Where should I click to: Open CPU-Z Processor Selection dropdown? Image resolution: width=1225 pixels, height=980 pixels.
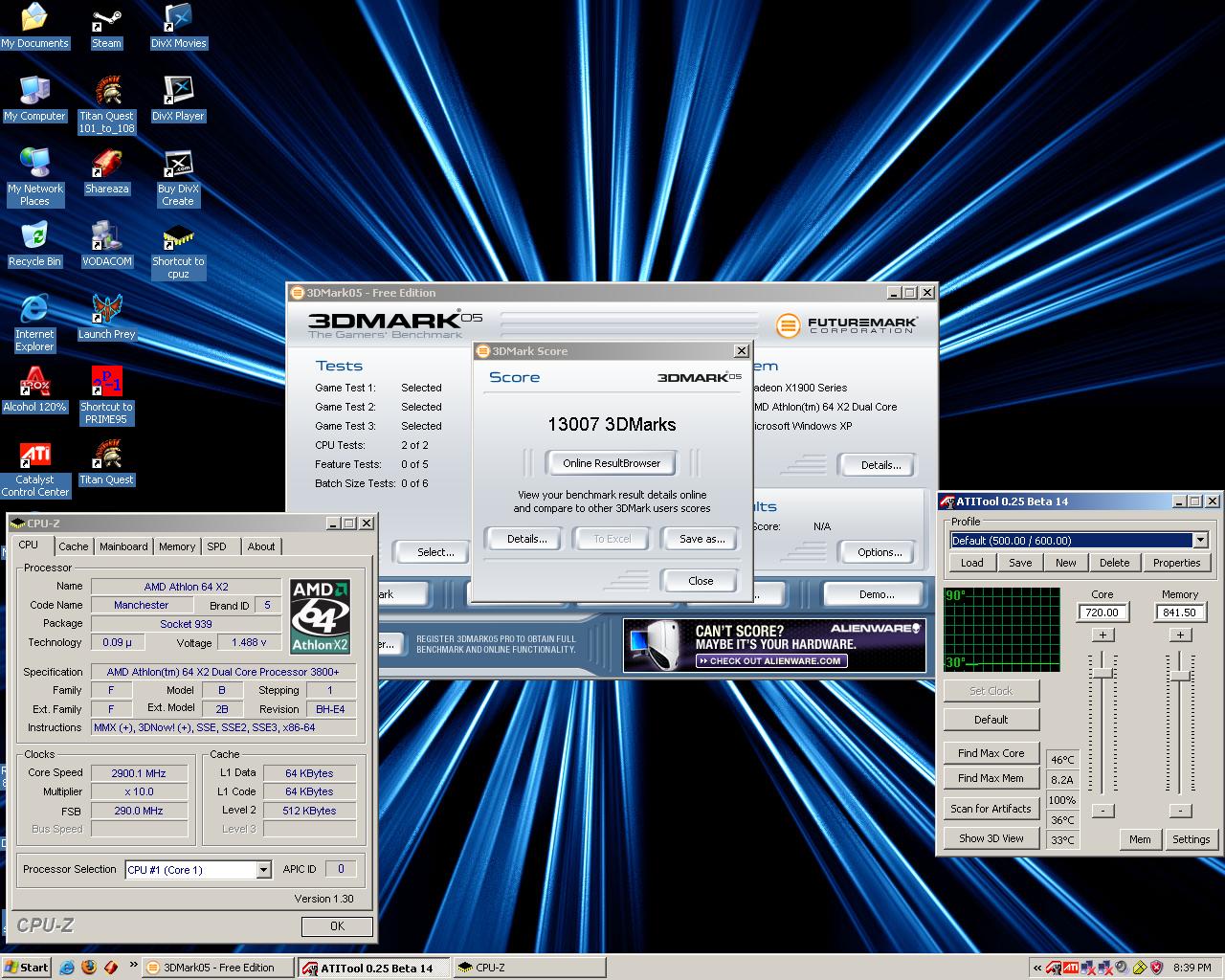(263, 870)
